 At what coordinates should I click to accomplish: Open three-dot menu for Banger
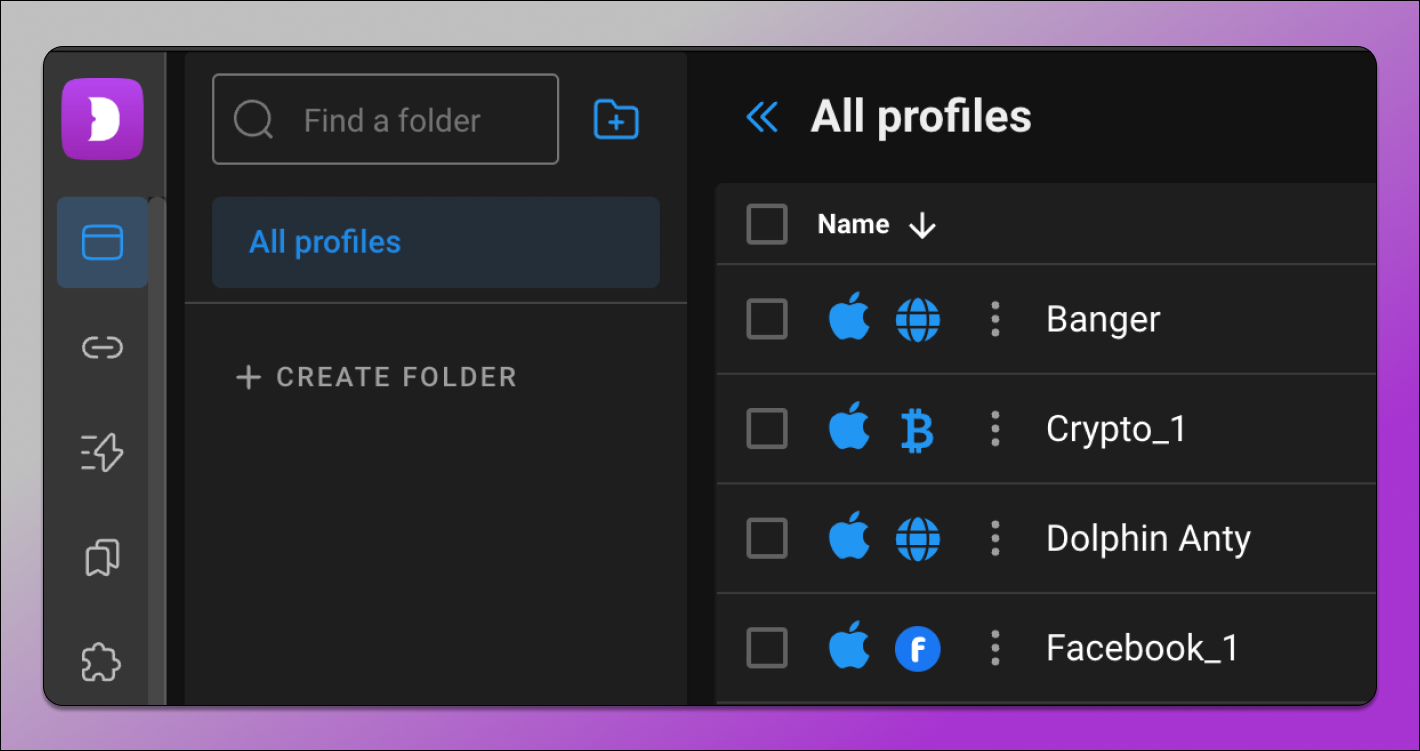click(994, 319)
